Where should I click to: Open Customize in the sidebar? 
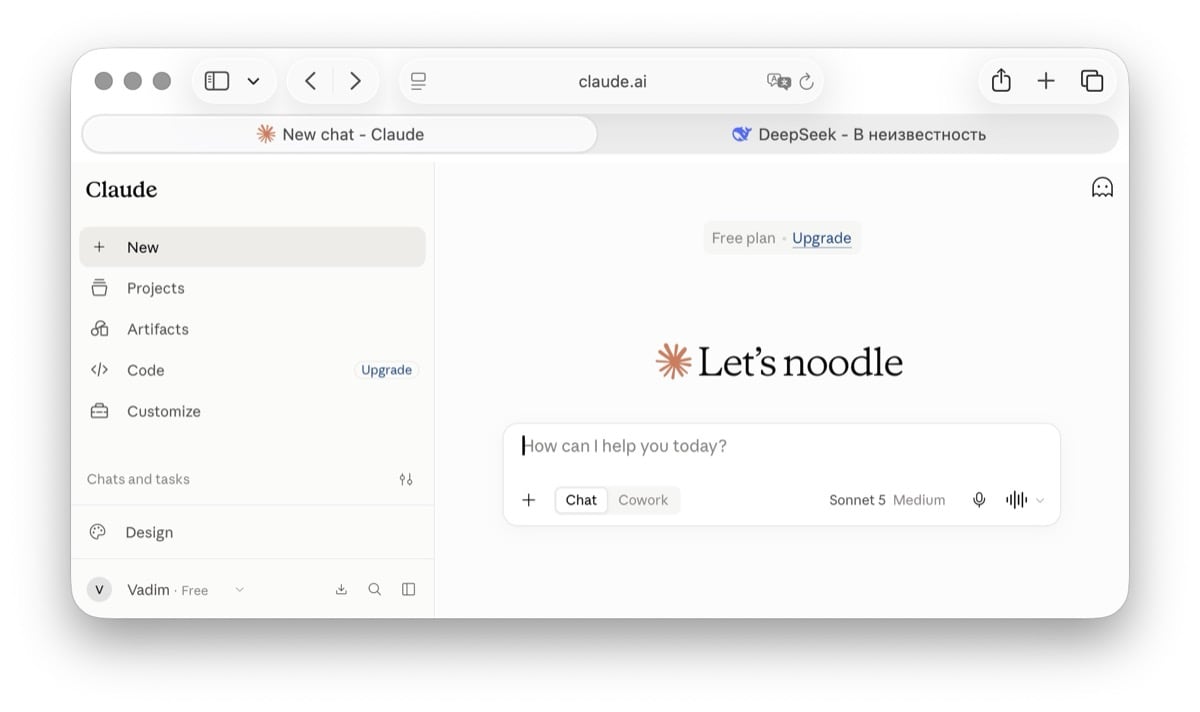point(252,411)
